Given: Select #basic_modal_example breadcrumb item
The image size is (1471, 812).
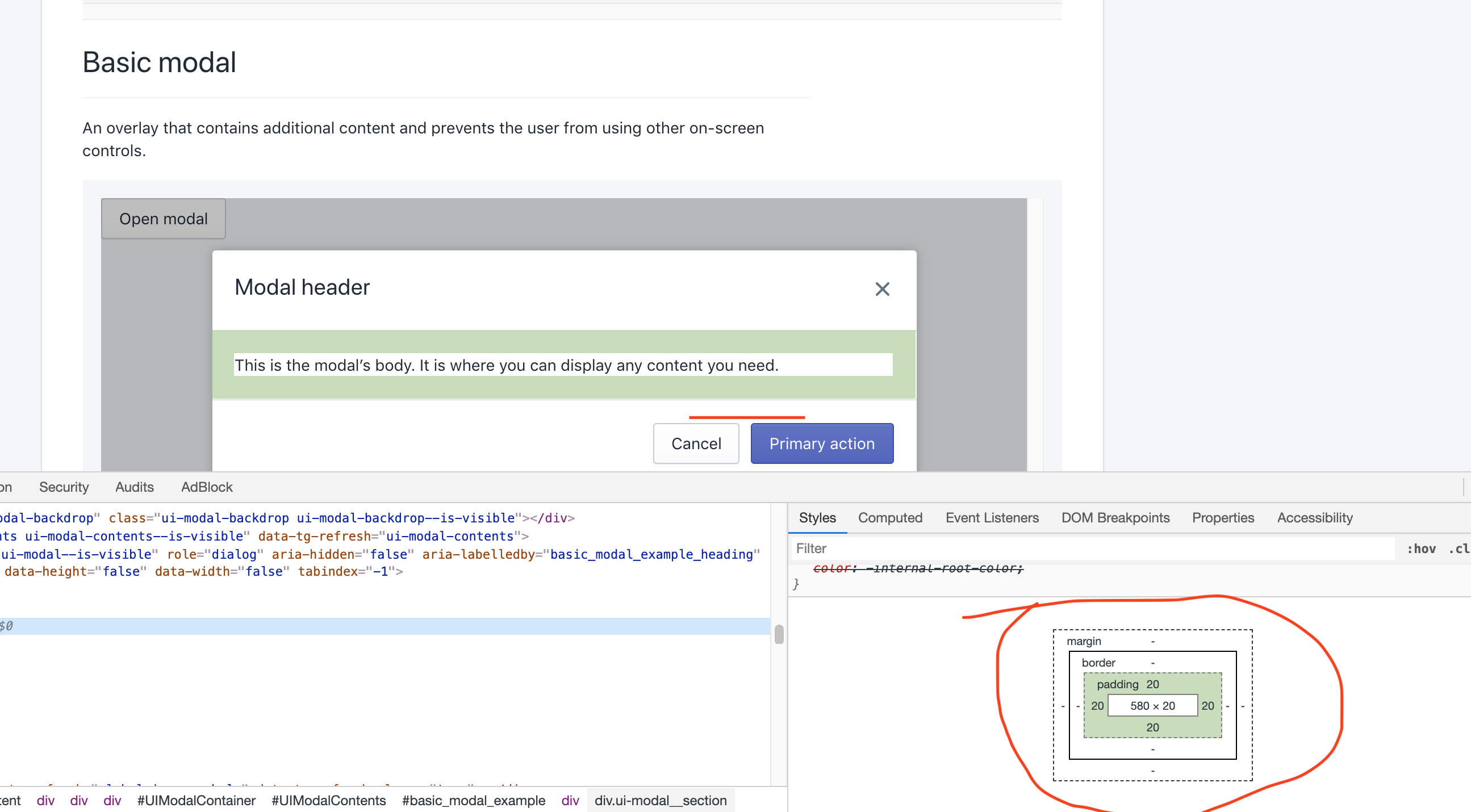Looking at the screenshot, I should 474,801.
